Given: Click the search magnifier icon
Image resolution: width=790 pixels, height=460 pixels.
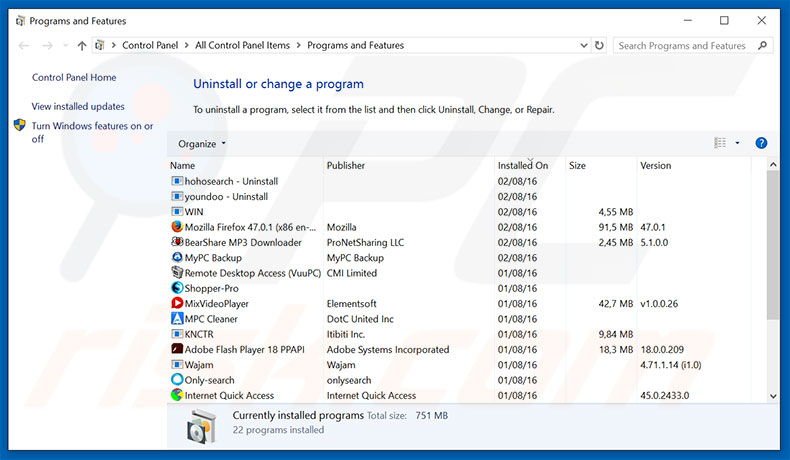Looking at the screenshot, I should [x=763, y=45].
